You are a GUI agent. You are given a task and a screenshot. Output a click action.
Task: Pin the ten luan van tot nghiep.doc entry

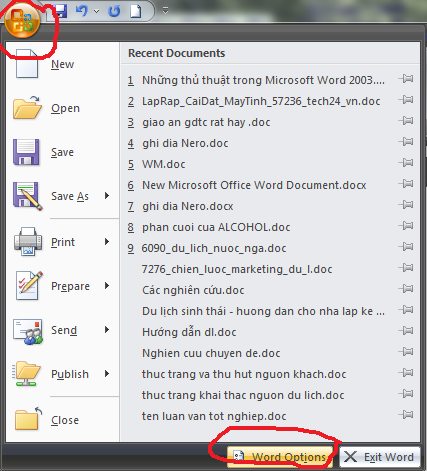[406, 415]
